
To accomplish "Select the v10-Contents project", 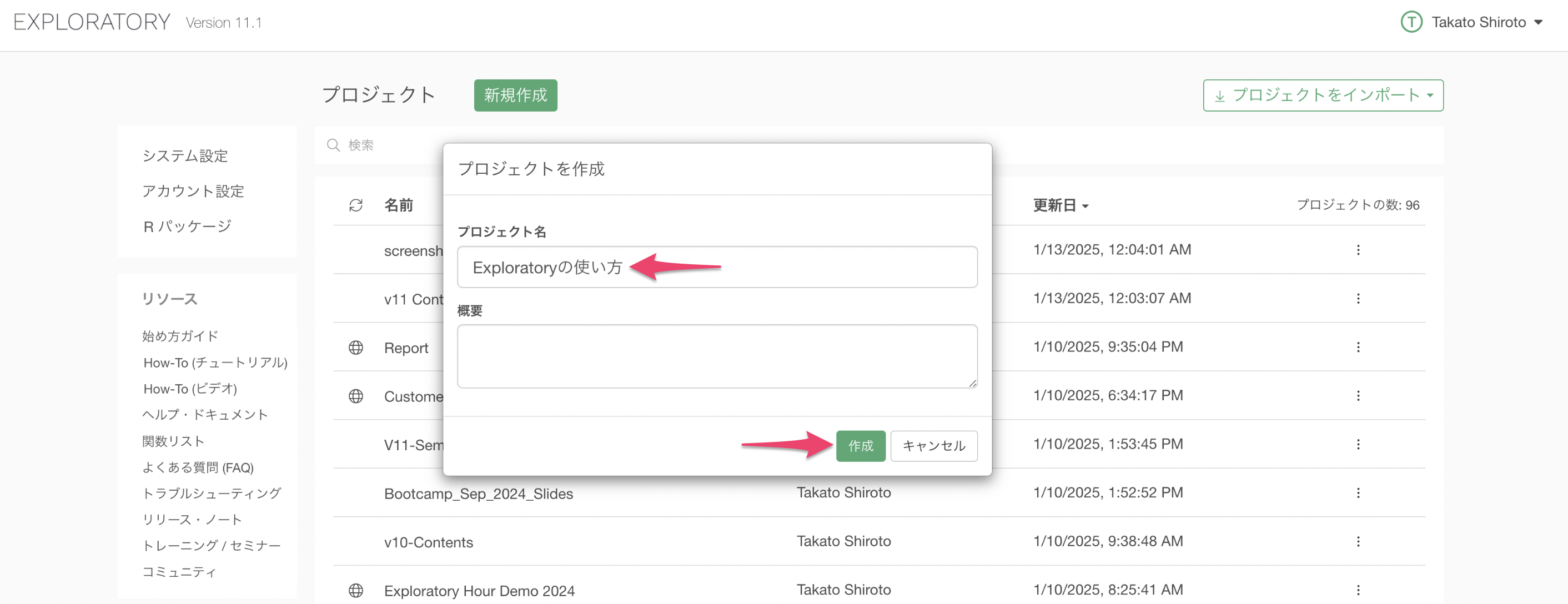I will coord(429,542).
